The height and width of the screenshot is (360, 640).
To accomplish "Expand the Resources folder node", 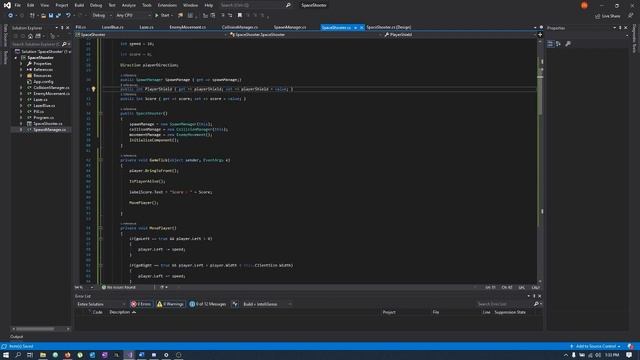I will click(x=21, y=76).
